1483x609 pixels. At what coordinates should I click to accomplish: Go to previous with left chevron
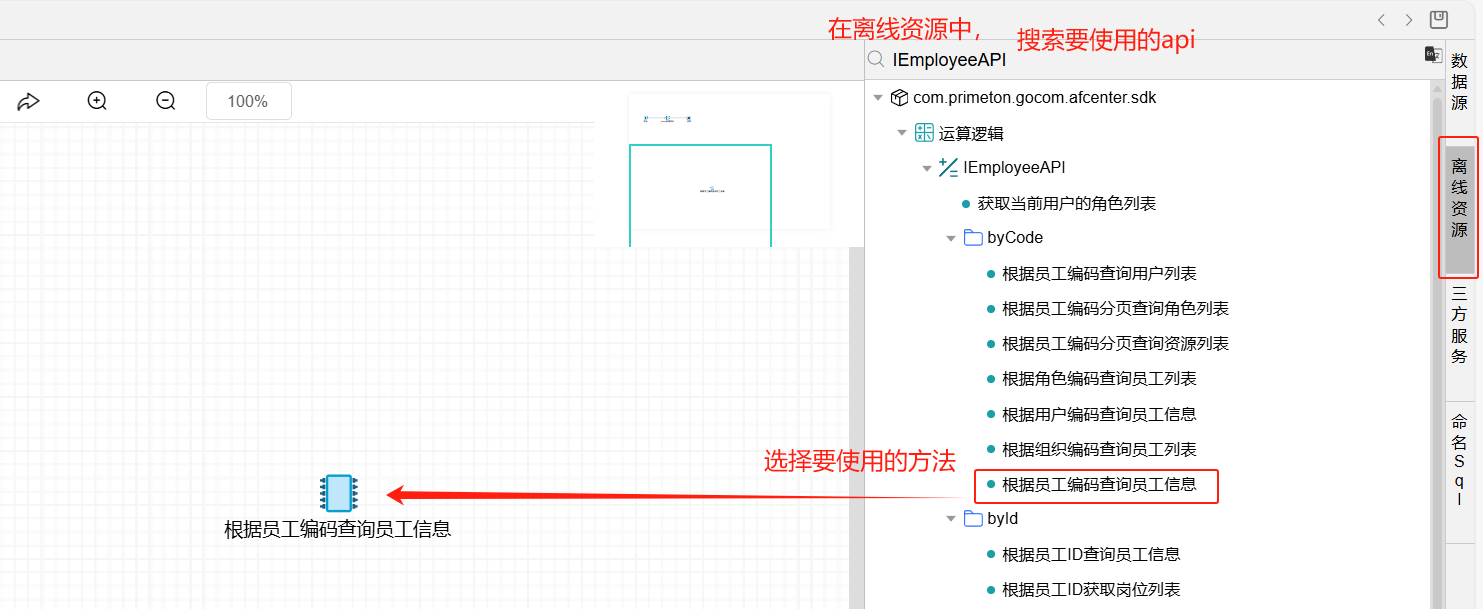pos(1381,20)
